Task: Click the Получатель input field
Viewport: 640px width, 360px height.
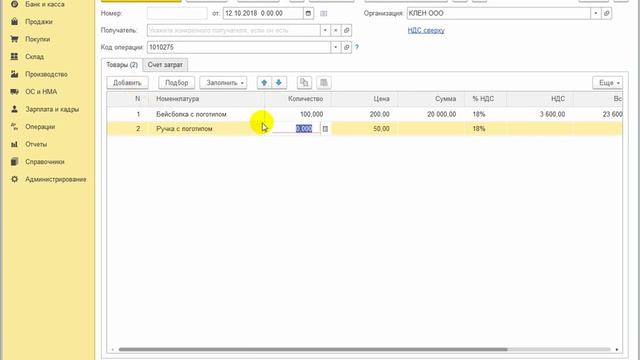Action: [233, 30]
